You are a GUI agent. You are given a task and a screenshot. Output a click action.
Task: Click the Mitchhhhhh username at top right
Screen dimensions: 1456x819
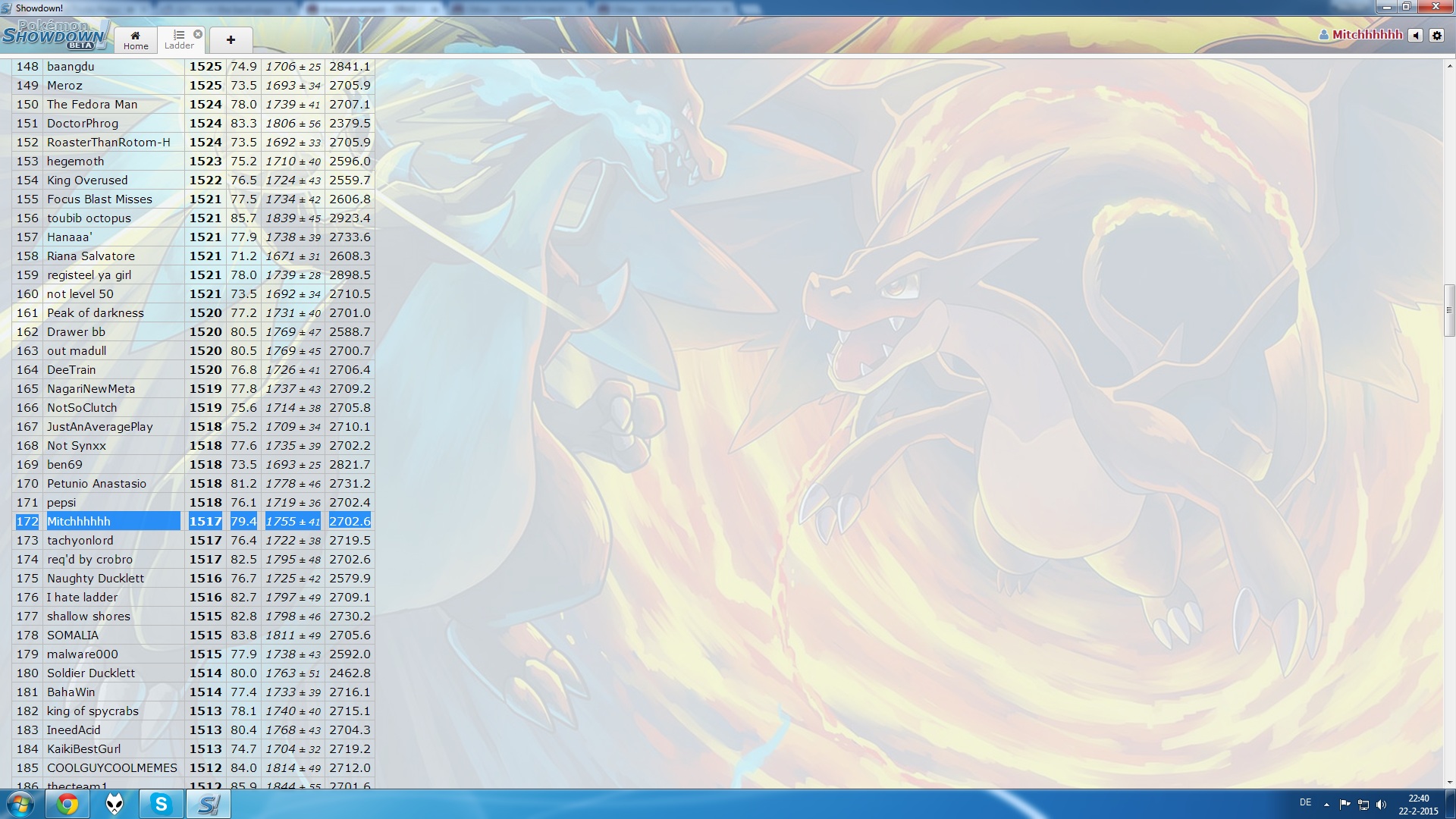coord(1367,35)
